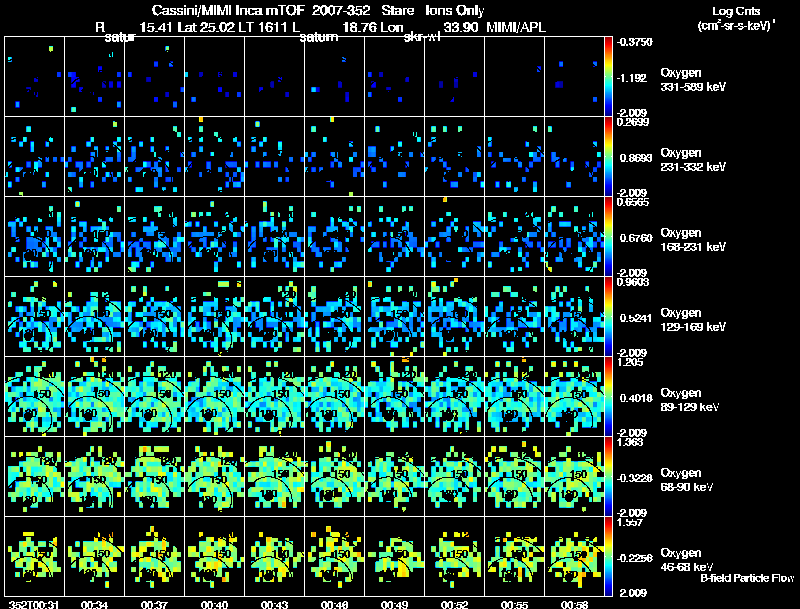
Task: Open the 00:37 panel in the 68-90 keV row
Action: tap(155, 476)
